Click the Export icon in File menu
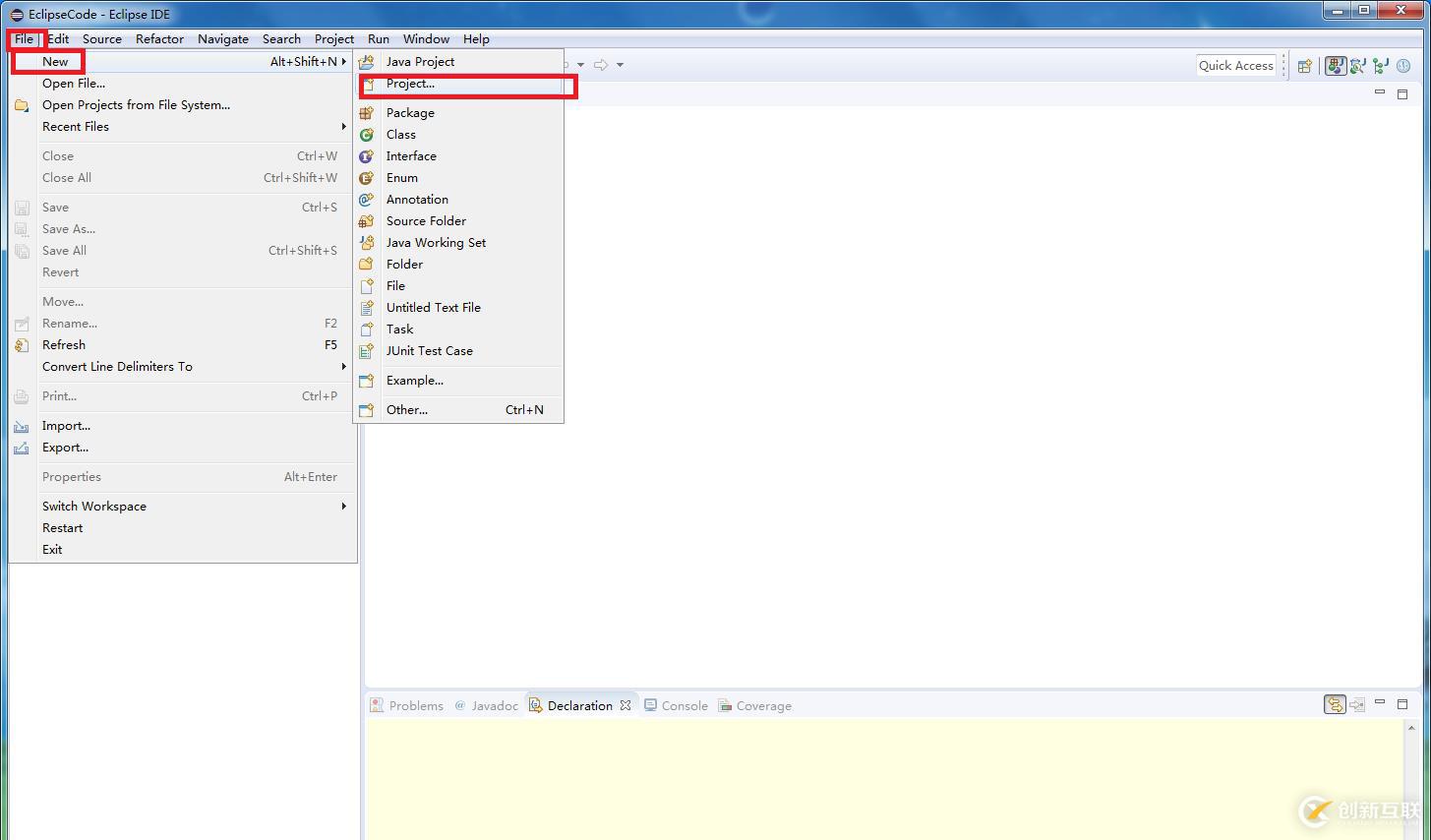 [22, 448]
